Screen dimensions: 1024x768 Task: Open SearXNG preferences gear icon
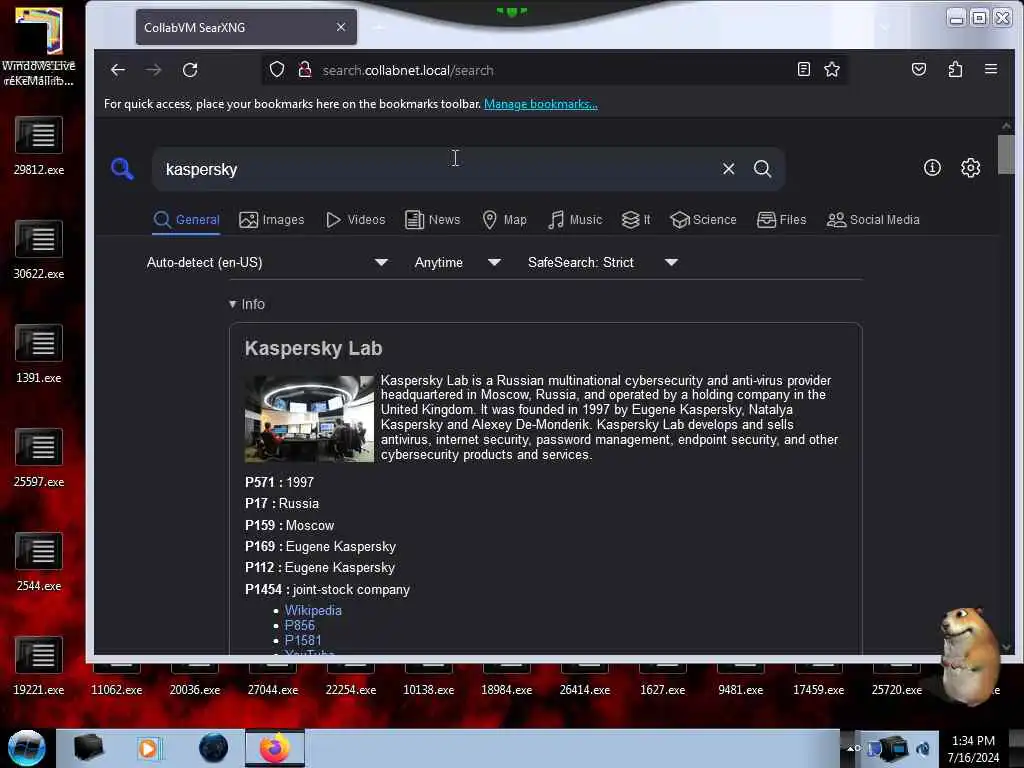click(970, 168)
